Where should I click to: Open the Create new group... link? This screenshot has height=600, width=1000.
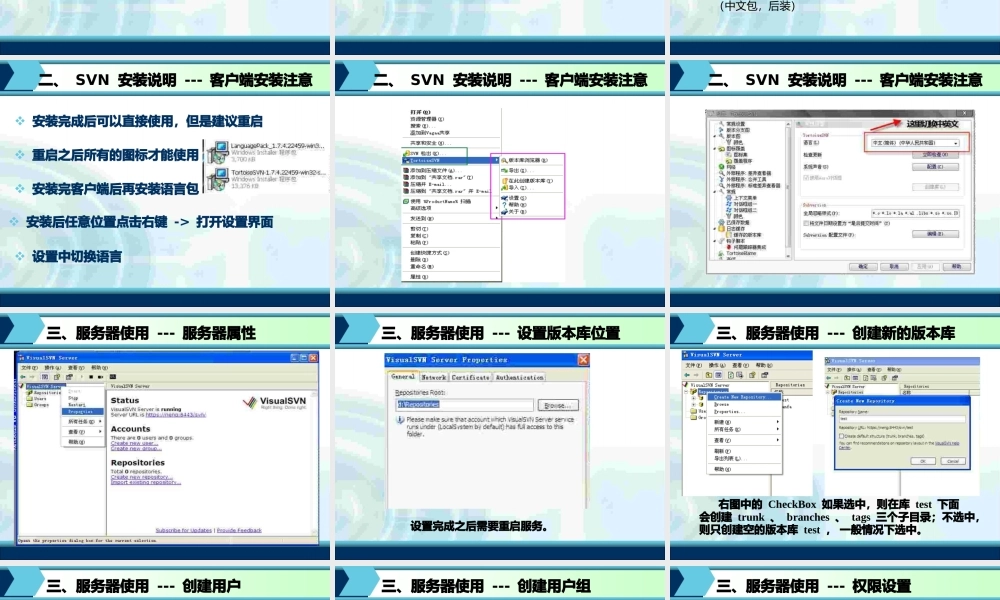tap(136, 448)
